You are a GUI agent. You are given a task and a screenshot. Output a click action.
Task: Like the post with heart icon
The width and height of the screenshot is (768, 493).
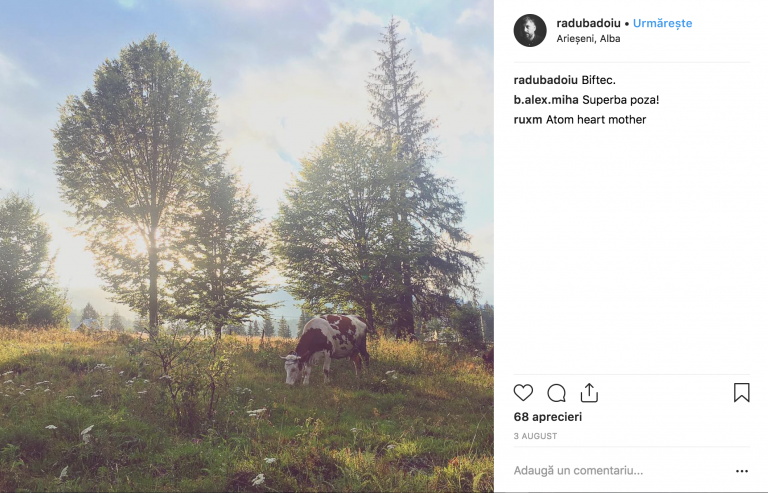pos(523,393)
